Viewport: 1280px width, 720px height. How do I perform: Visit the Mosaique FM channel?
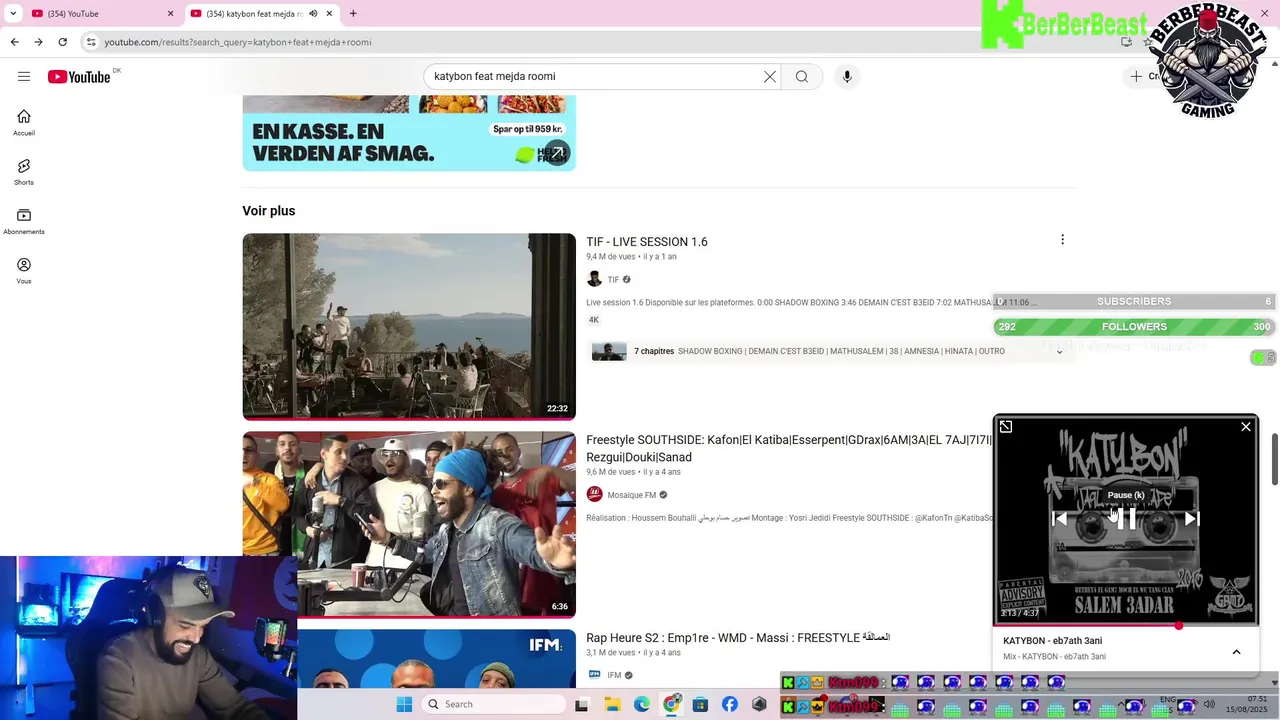coord(632,495)
